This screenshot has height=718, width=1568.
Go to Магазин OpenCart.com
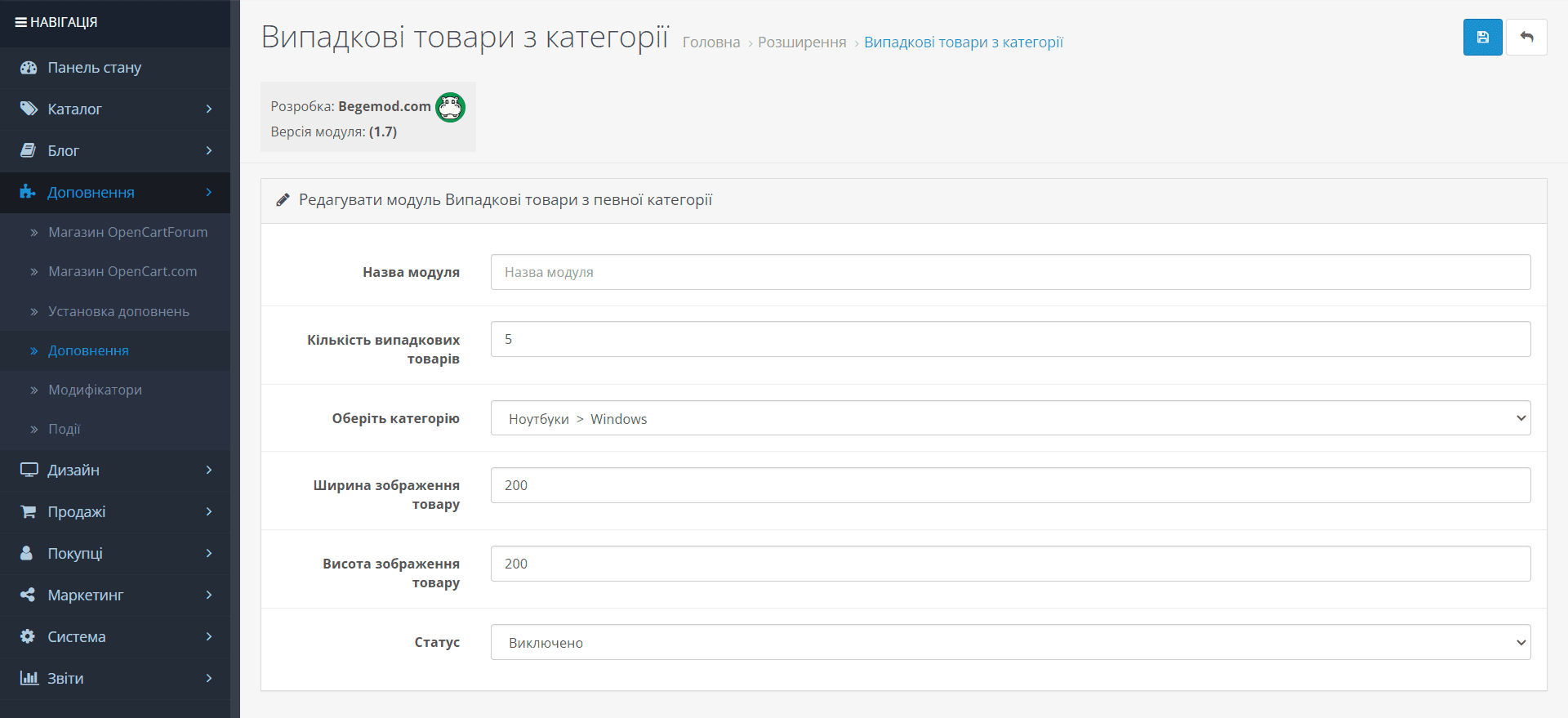[x=115, y=271]
